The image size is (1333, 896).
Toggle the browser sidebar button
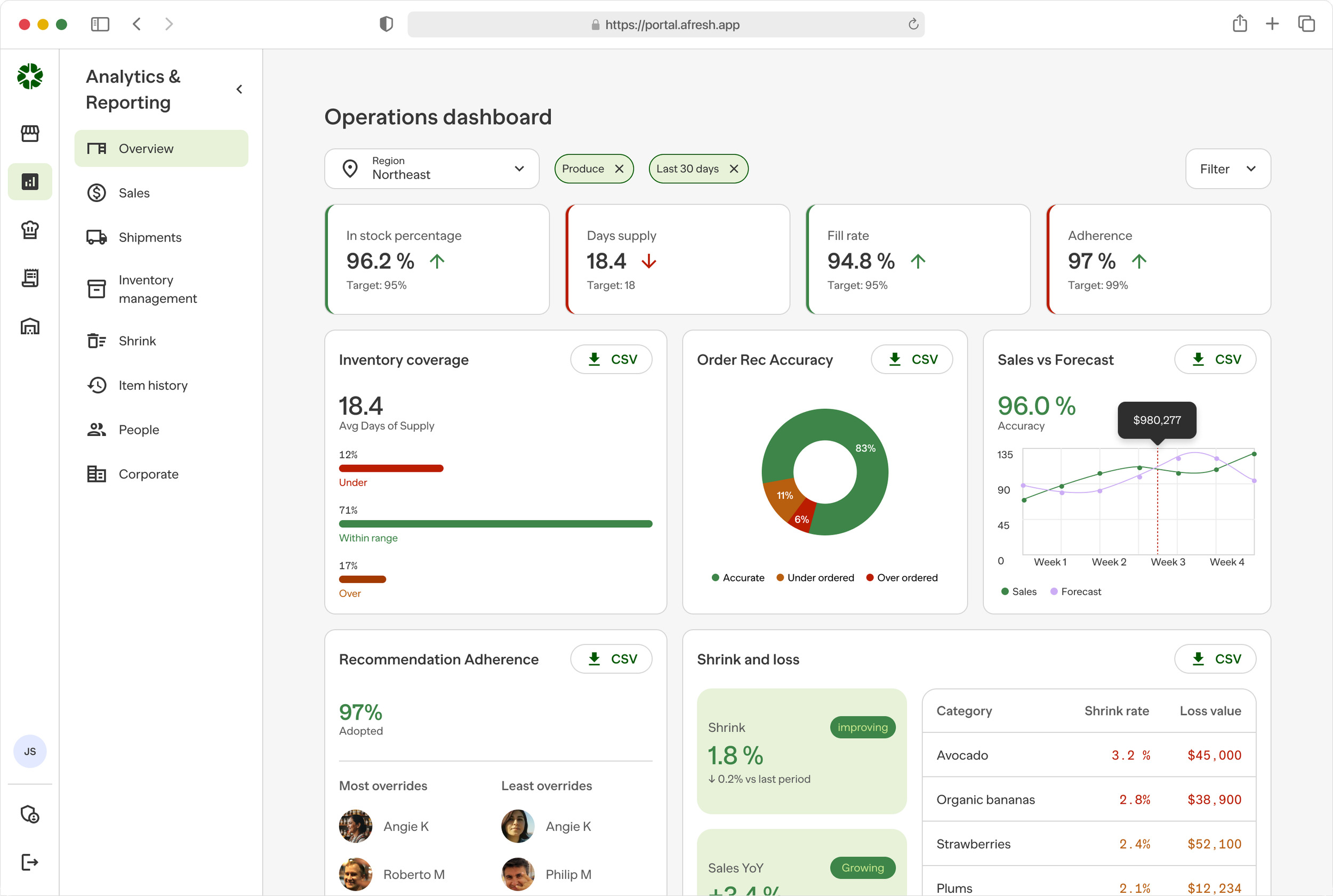[100, 24]
